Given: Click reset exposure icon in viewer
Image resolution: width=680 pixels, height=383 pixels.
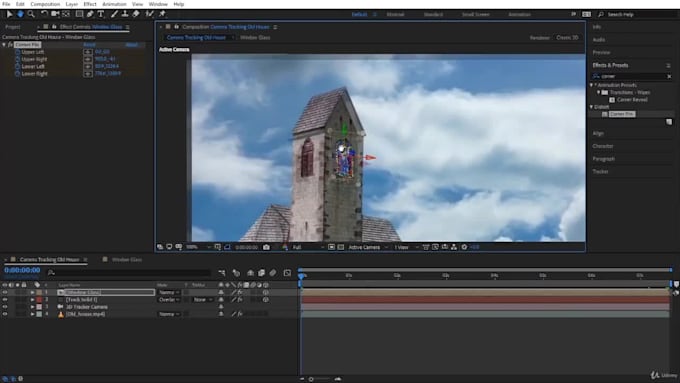Looking at the screenshot, I should point(464,247).
